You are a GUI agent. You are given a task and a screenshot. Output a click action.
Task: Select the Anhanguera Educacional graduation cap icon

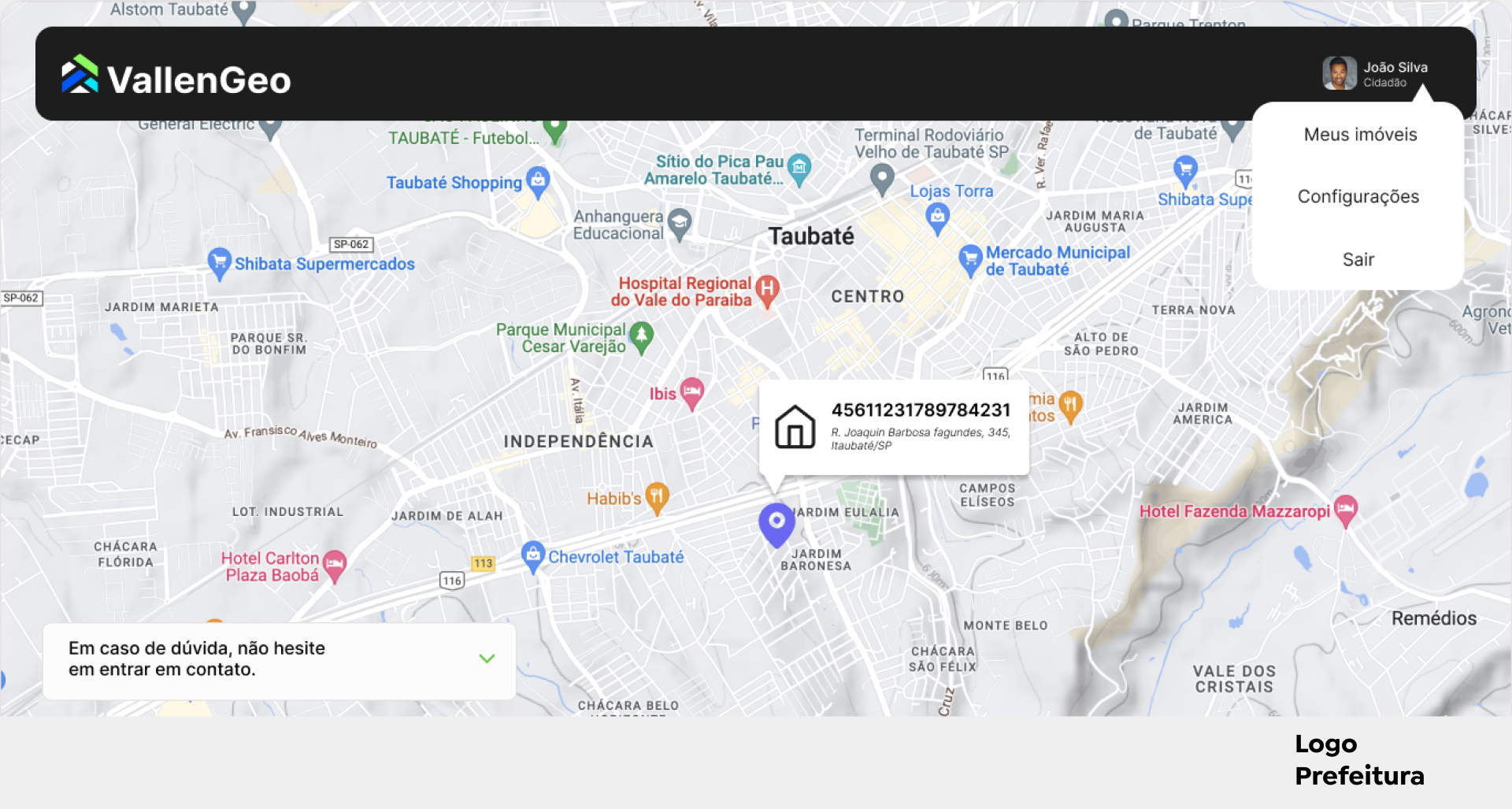679,221
